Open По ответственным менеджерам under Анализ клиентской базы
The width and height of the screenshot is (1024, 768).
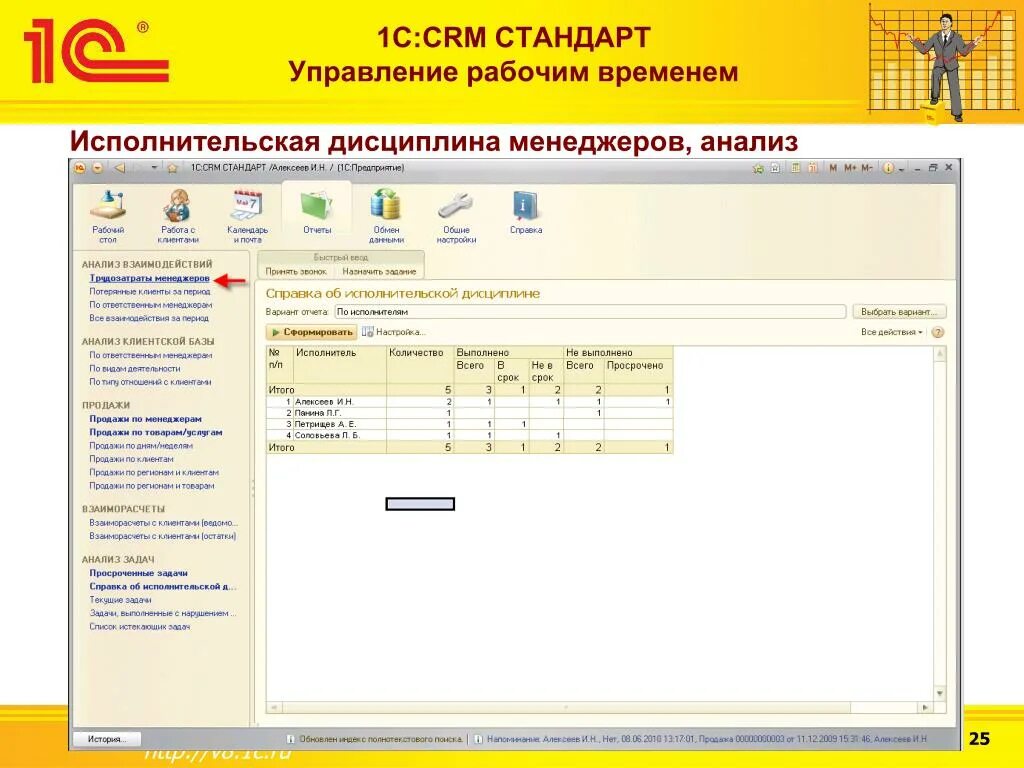pos(150,355)
